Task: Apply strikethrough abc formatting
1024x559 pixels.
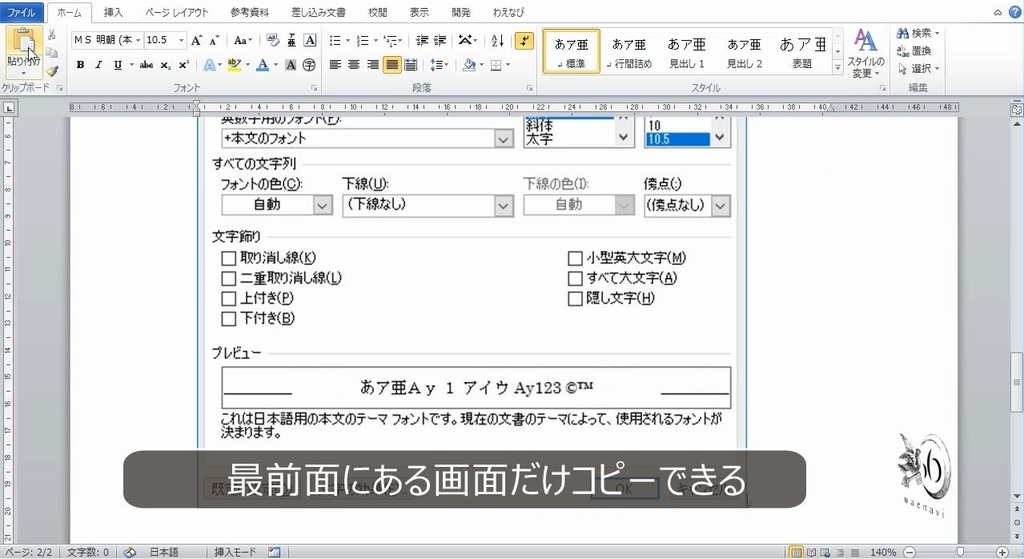Action: tap(146, 65)
